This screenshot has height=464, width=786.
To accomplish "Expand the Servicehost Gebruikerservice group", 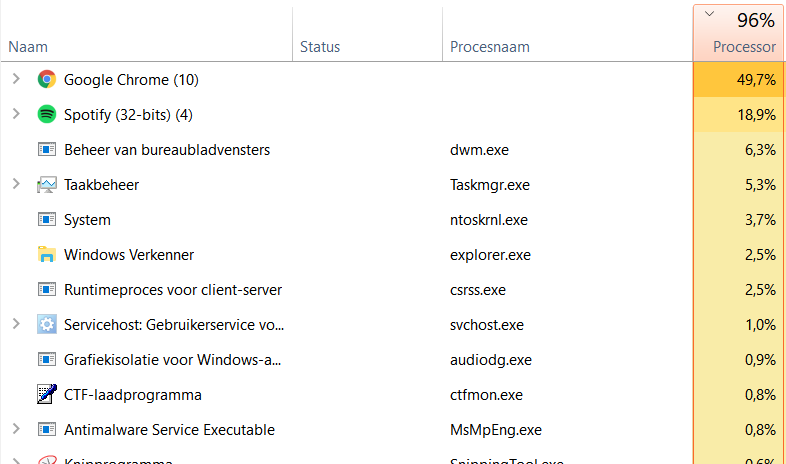I will 15,325.
